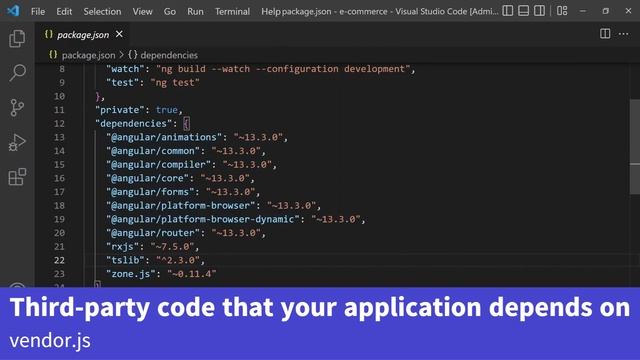Screen dimensions: 640x360
Task: Click the "^2.3.0" version value
Action: coord(178,260)
